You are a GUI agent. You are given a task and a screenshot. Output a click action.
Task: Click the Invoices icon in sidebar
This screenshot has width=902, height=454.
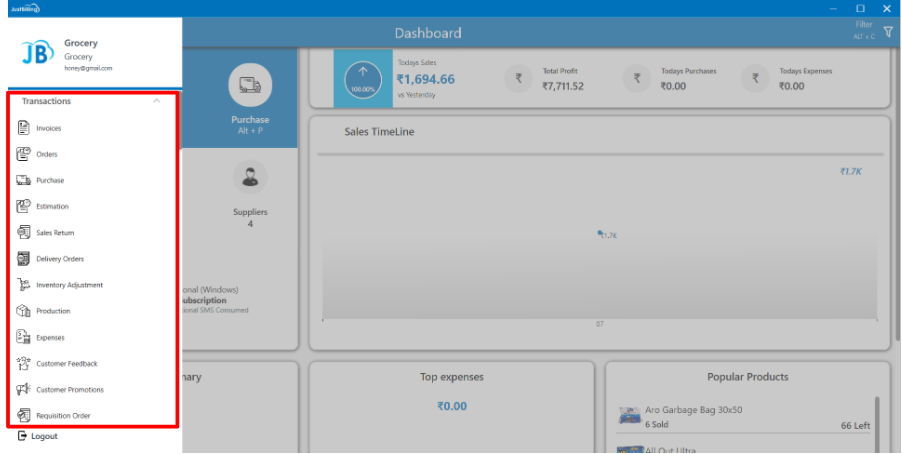[x=24, y=128]
